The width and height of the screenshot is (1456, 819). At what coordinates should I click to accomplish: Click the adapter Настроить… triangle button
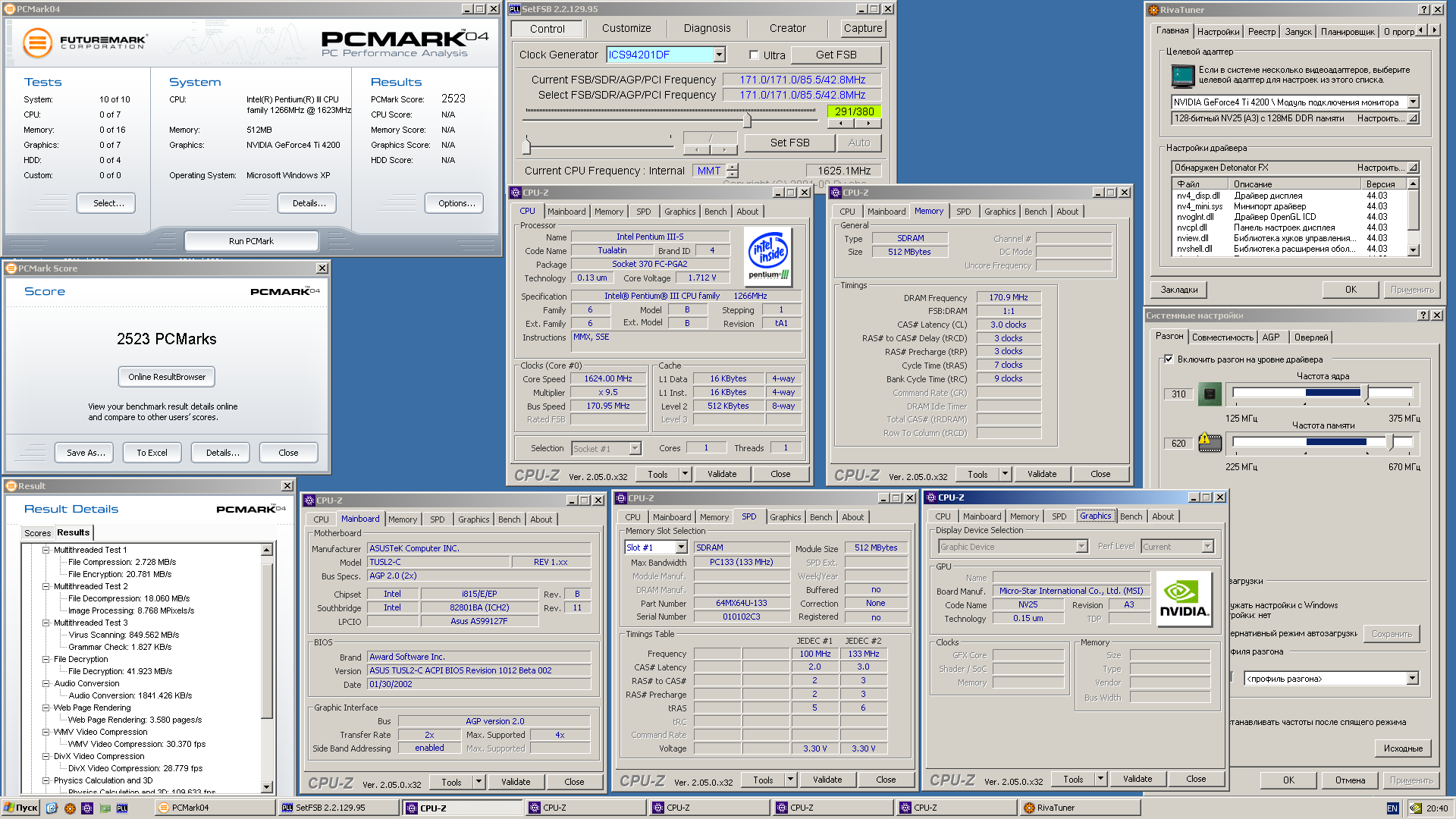1413,118
